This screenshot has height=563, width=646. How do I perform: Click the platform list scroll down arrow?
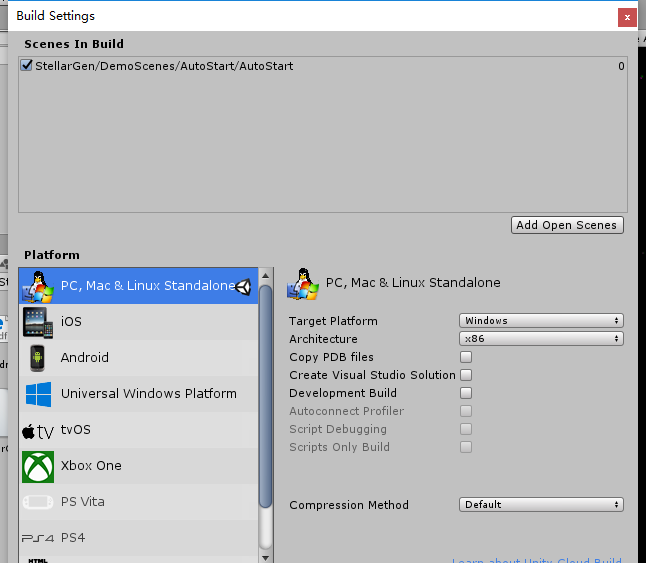pos(265,558)
